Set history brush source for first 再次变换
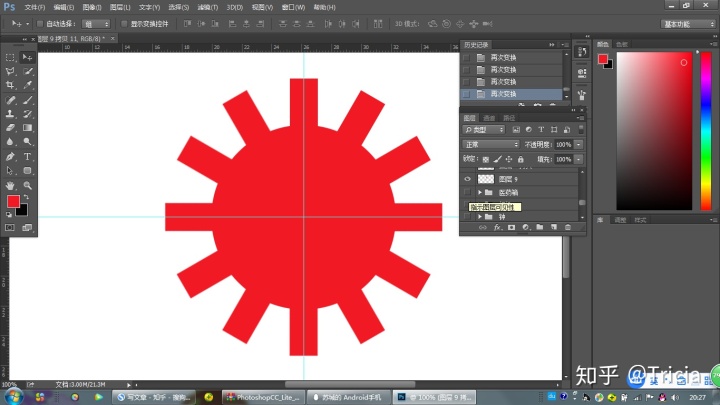The width and height of the screenshot is (720, 405). click(467, 57)
